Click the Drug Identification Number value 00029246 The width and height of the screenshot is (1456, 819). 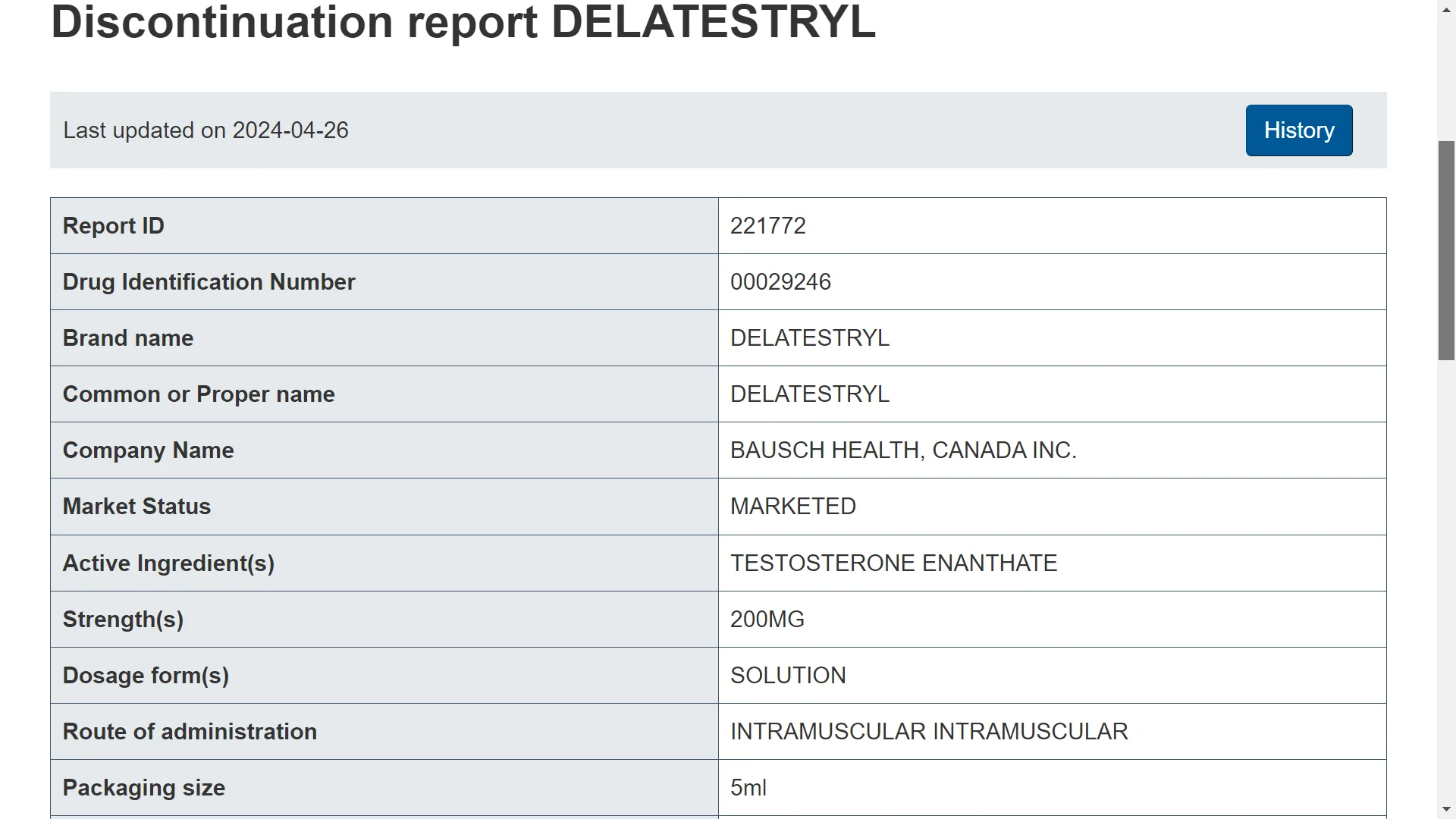pos(780,282)
